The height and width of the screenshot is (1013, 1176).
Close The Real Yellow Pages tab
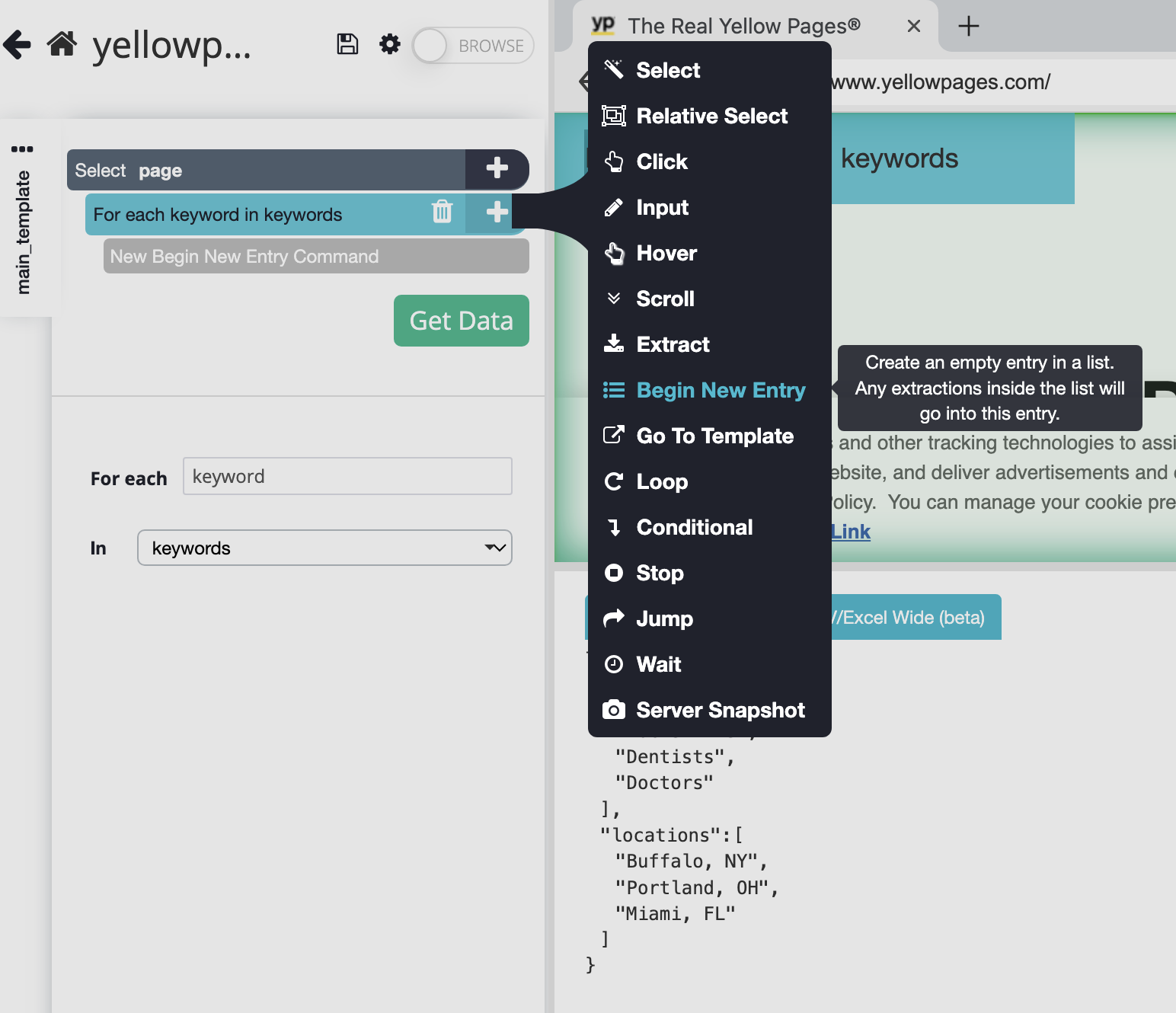(x=914, y=26)
